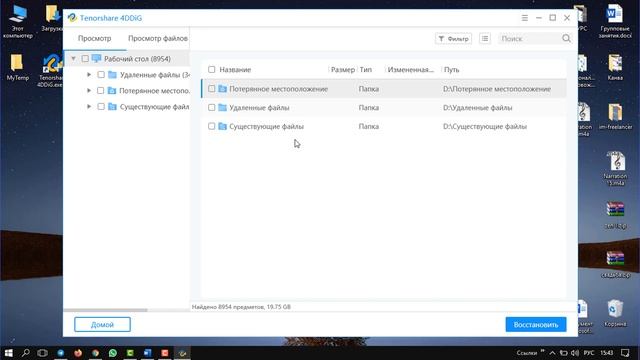The height and width of the screenshot is (360, 640).
Task: Switch to list view icon
Action: pos(485,38)
